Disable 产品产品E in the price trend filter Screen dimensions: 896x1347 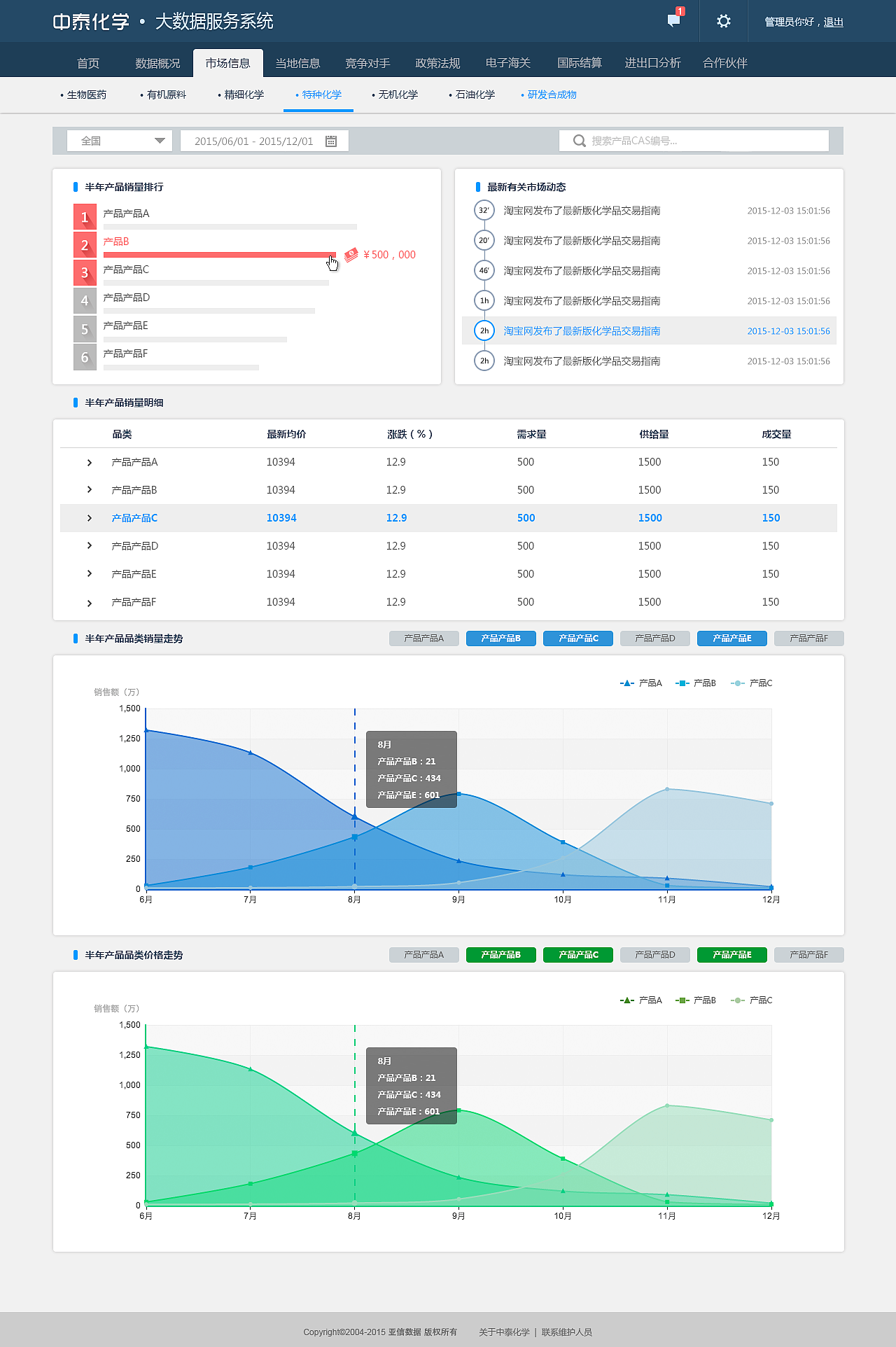click(x=732, y=955)
